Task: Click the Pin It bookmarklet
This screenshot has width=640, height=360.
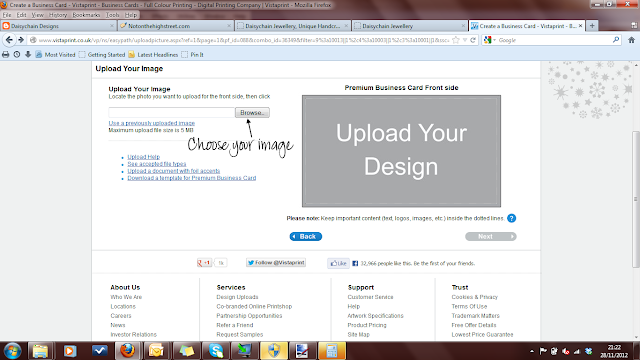Action: point(193,54)
